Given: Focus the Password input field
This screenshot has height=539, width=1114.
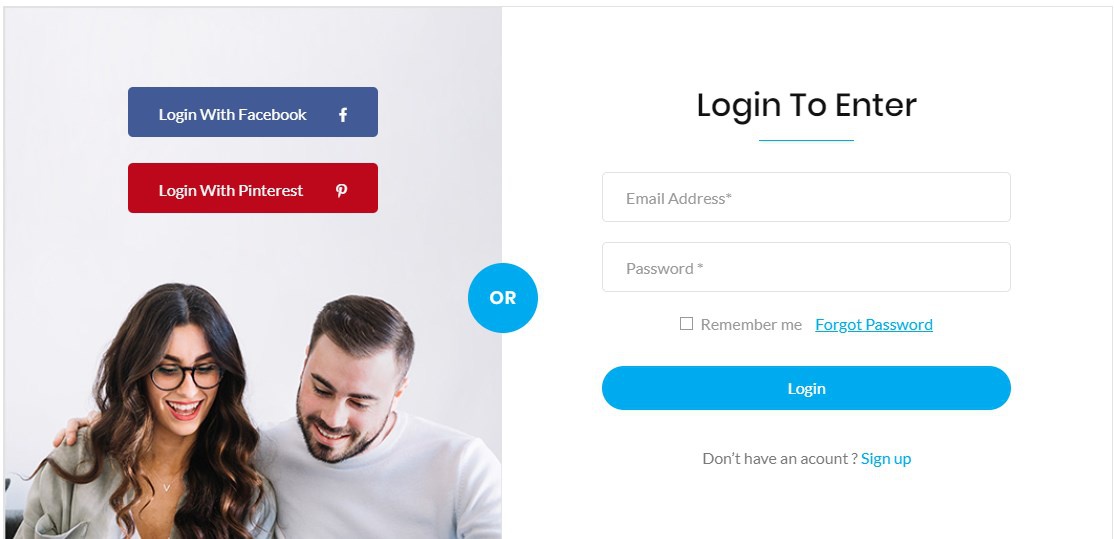Looking at the screenshot, I should [806, 267].
